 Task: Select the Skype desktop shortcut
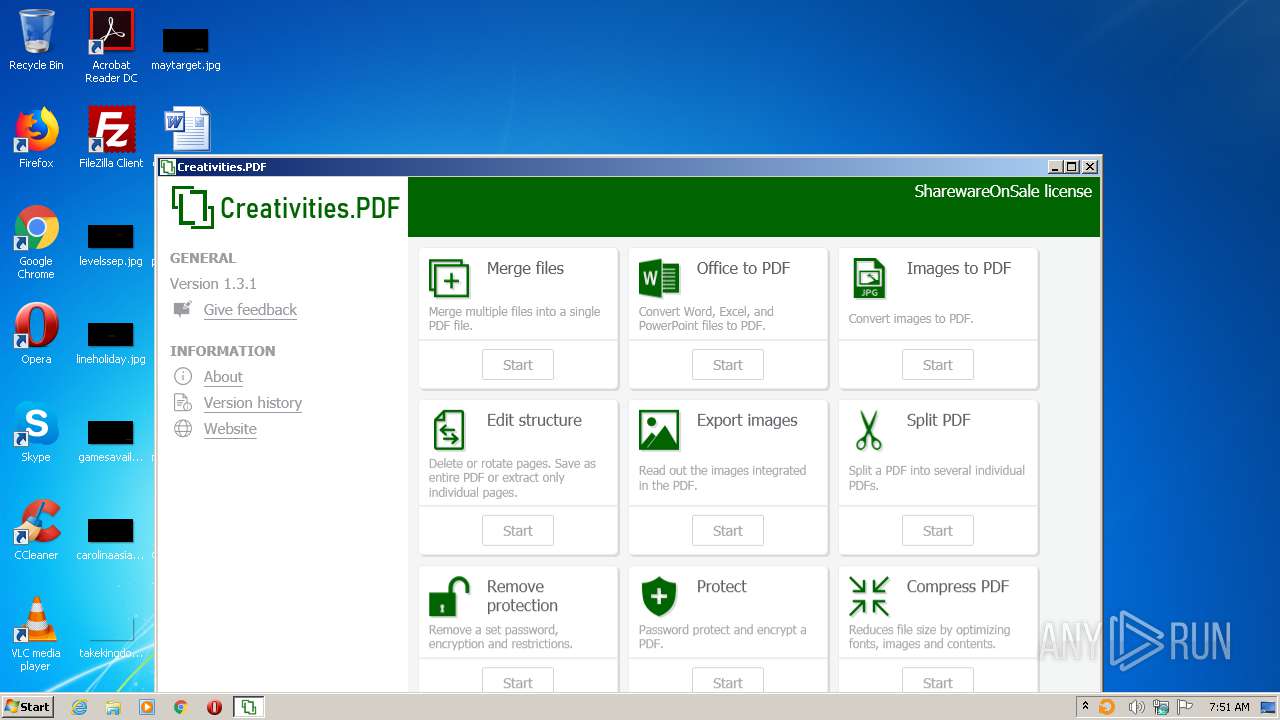[x=36, y=432]
